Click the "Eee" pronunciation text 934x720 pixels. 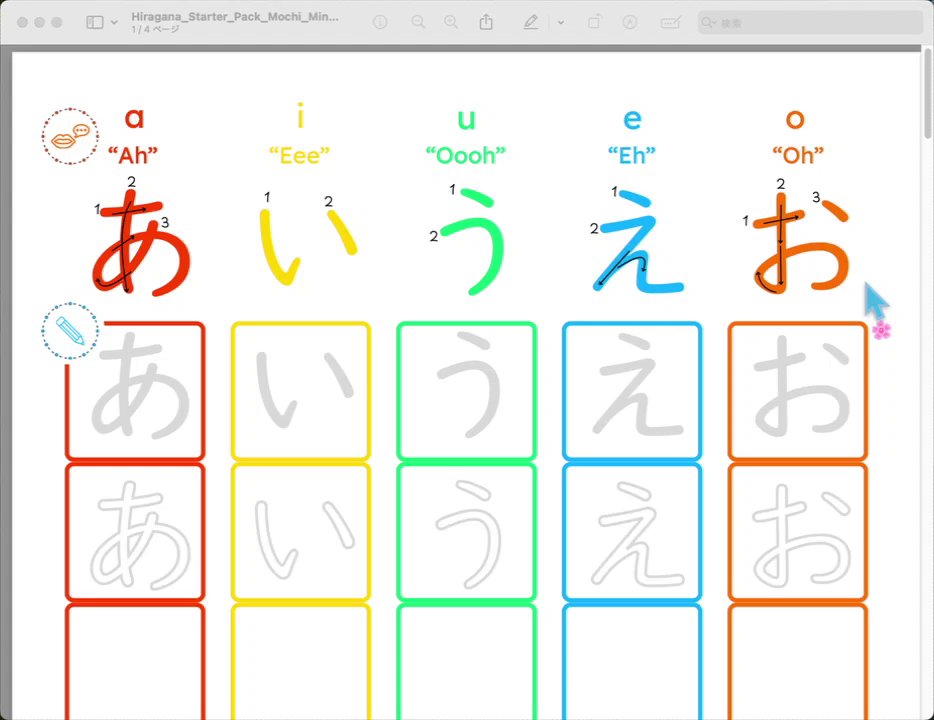point(299,155)
